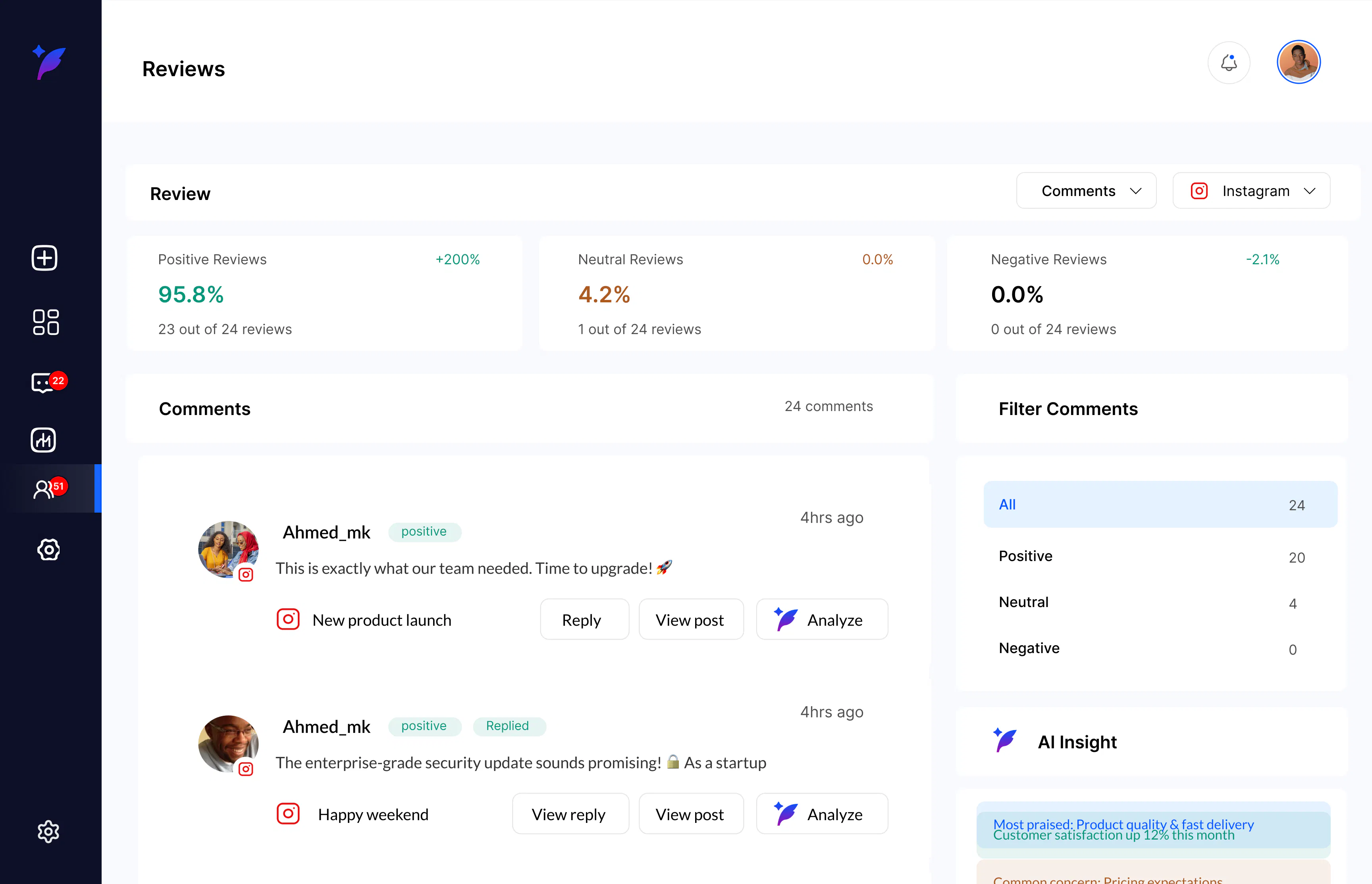Viewport: 1372px width, 884px height.
Task: Click View post for New product launch
Action: tap(691, 619)
